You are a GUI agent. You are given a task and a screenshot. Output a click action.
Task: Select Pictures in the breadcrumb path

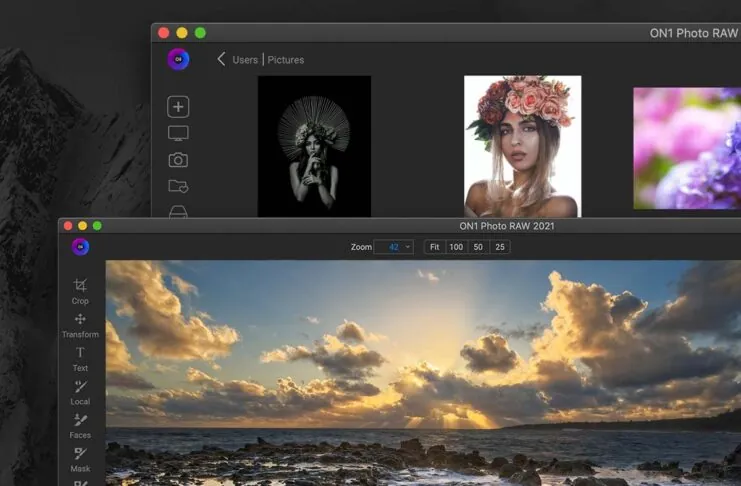pyautogui.click(x=286, y=60)
